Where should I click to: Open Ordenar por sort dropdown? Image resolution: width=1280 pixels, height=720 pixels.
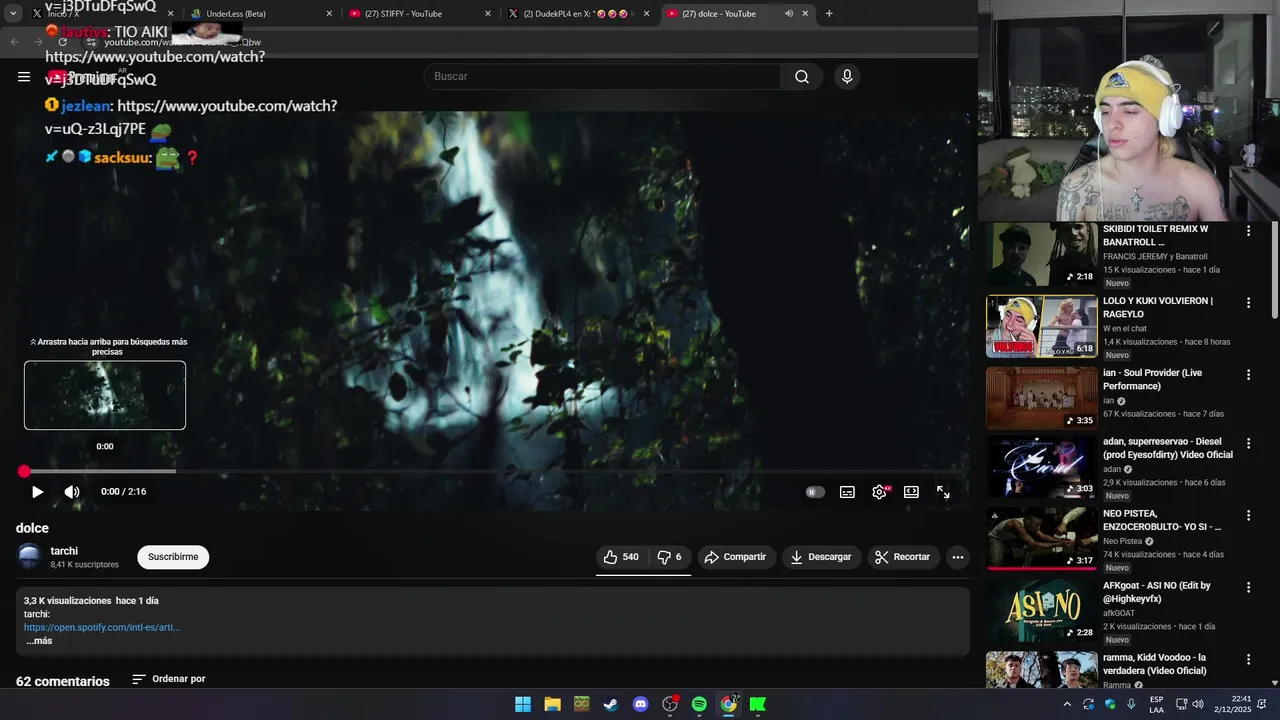pyautogui.click(x=169, y=679)
